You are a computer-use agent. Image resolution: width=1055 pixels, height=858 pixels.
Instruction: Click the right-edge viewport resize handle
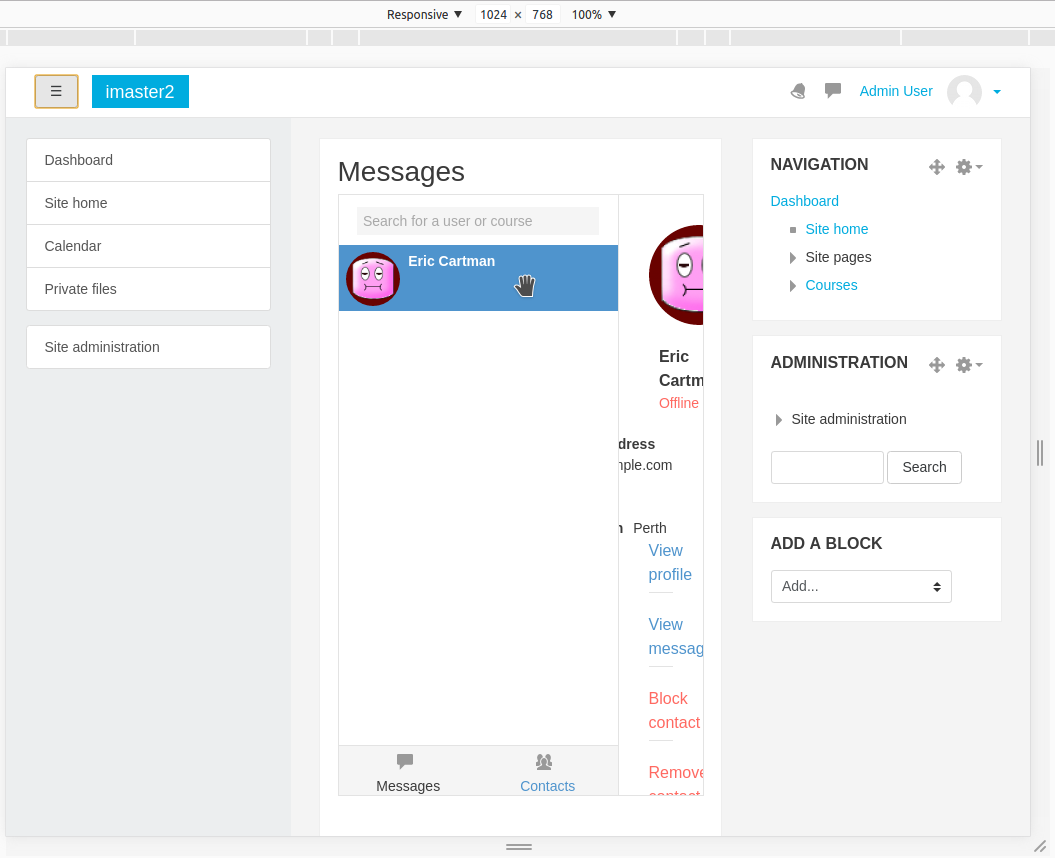pyautogui.click(x=1040, y=452)
